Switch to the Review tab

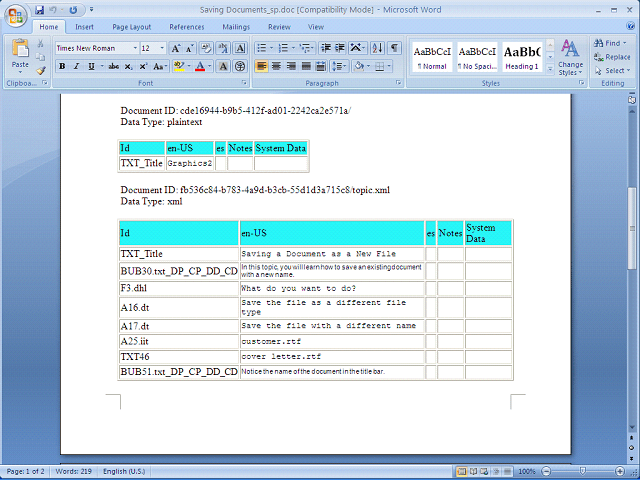[x=279, y=27]
